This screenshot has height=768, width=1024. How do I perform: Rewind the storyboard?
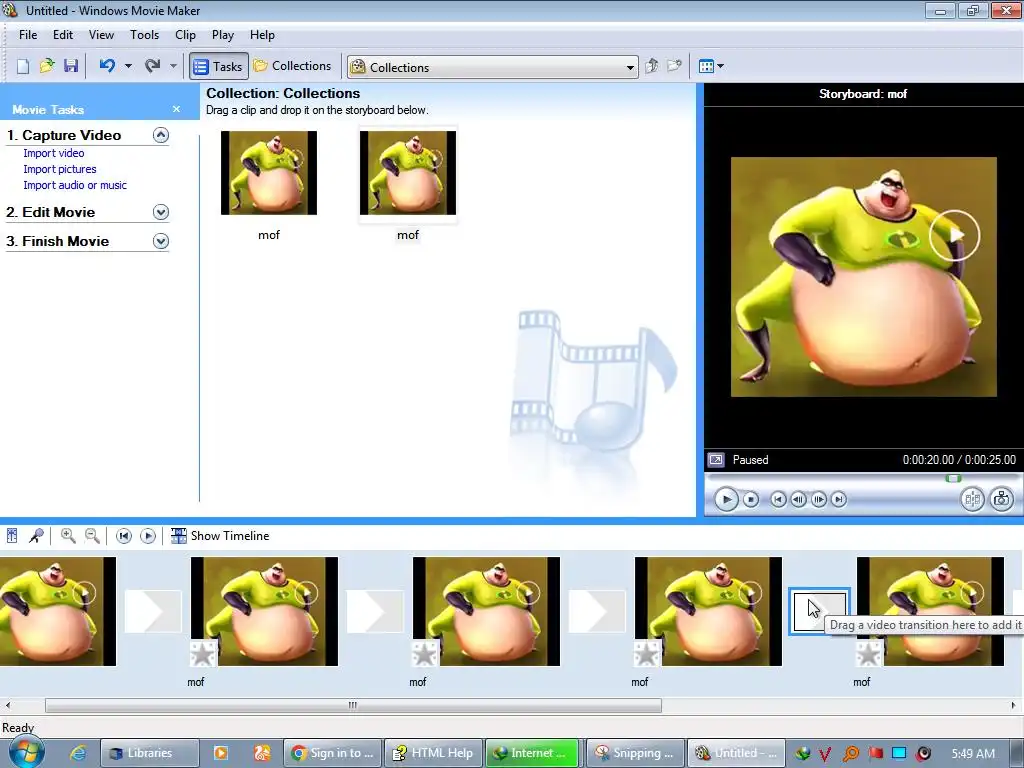(x=123, y=536)
